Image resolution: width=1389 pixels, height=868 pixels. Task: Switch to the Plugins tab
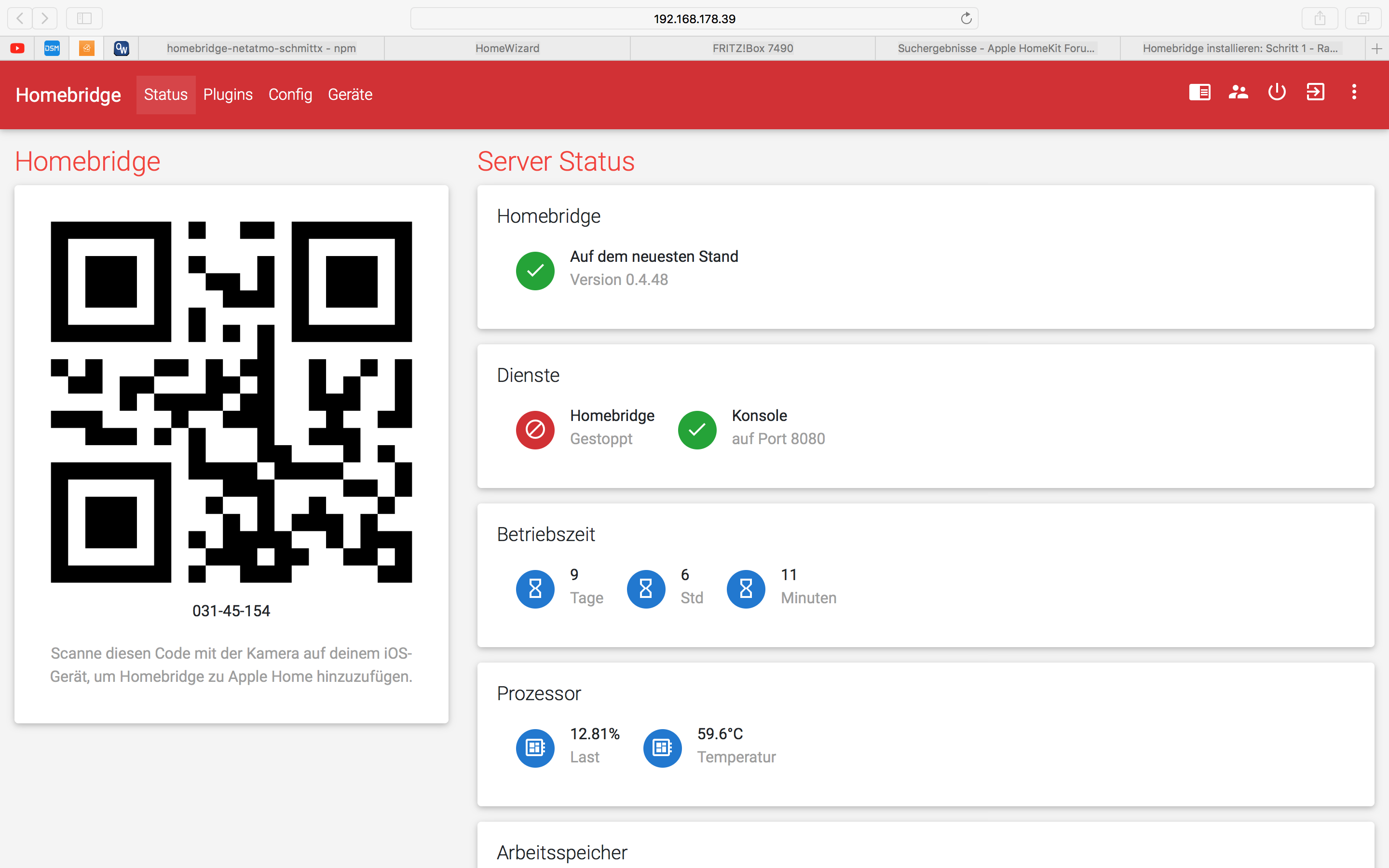pyautogui.click(x=228, y=95)
